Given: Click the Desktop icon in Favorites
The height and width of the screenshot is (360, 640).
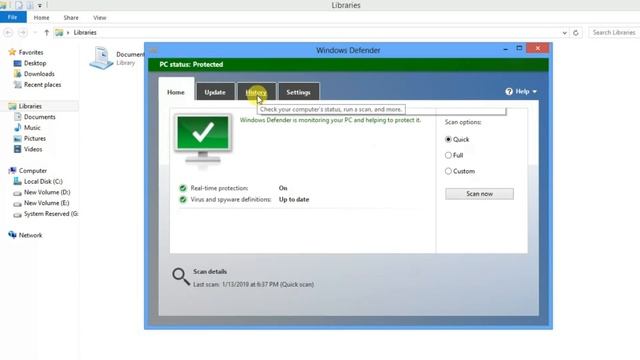Looking at the screenshot, I should [x=17, y=63].
